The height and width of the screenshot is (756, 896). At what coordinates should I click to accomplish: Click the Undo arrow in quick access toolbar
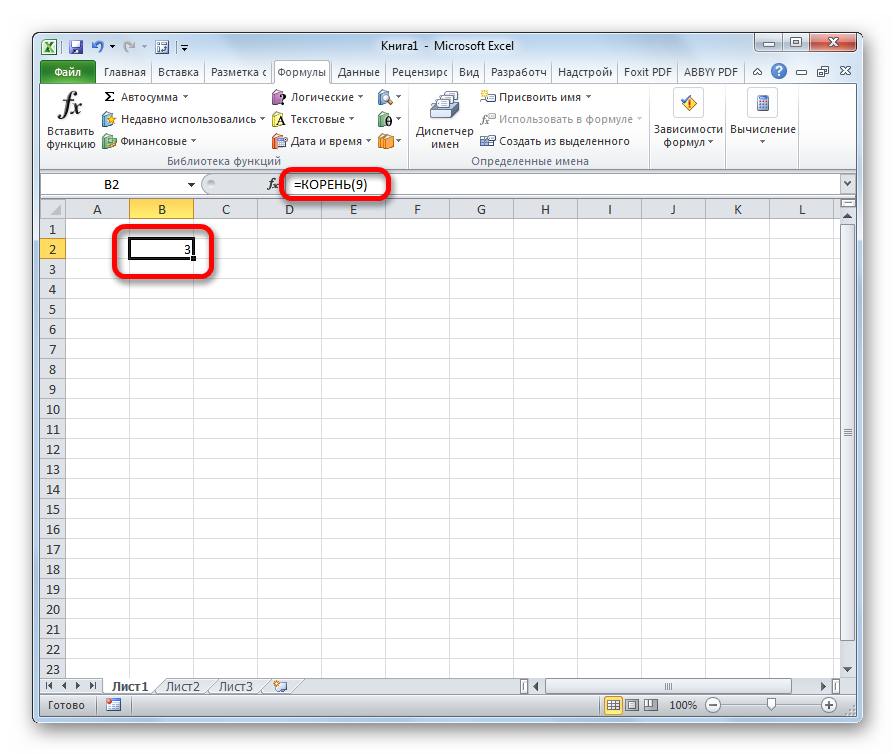point(98,46)
